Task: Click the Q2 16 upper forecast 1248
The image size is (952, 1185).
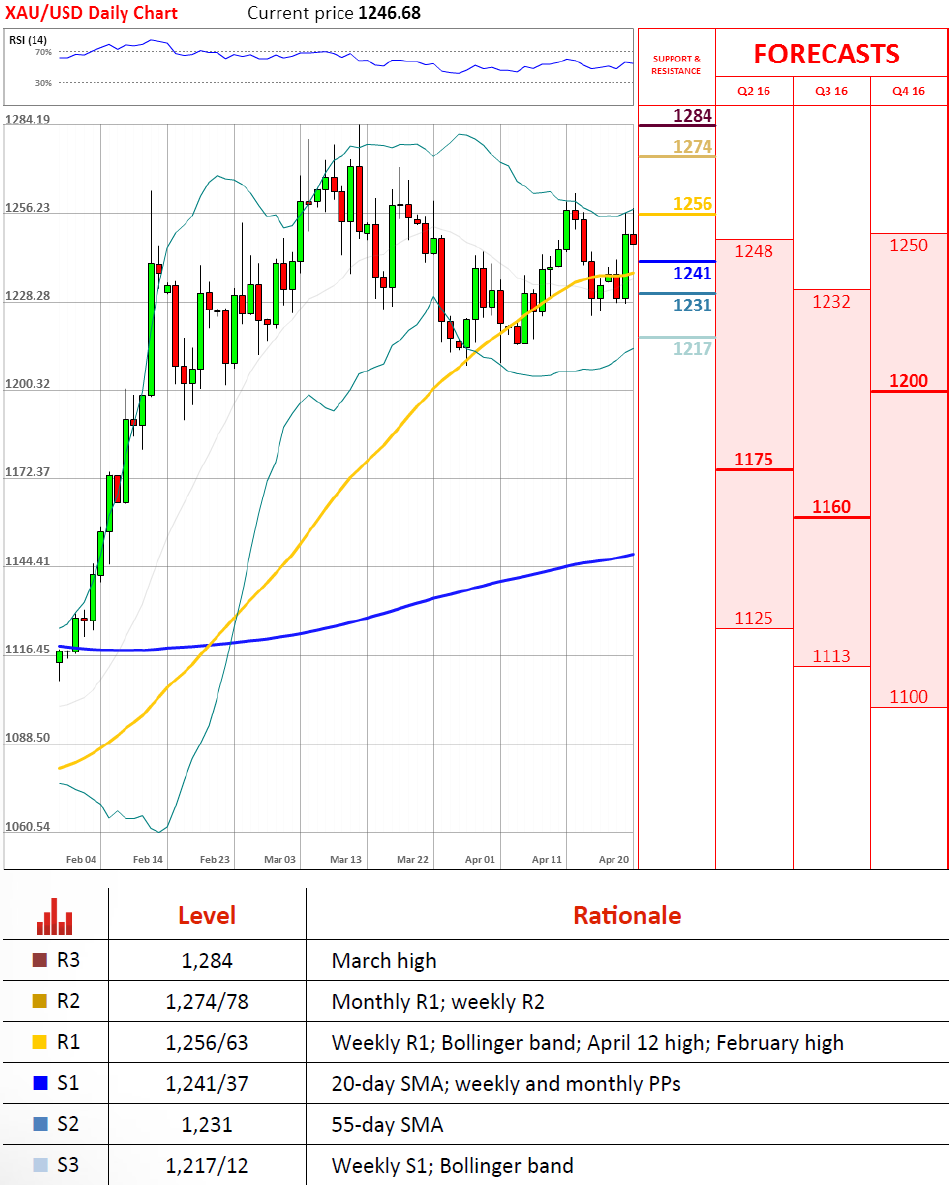Action: point(753,251)
